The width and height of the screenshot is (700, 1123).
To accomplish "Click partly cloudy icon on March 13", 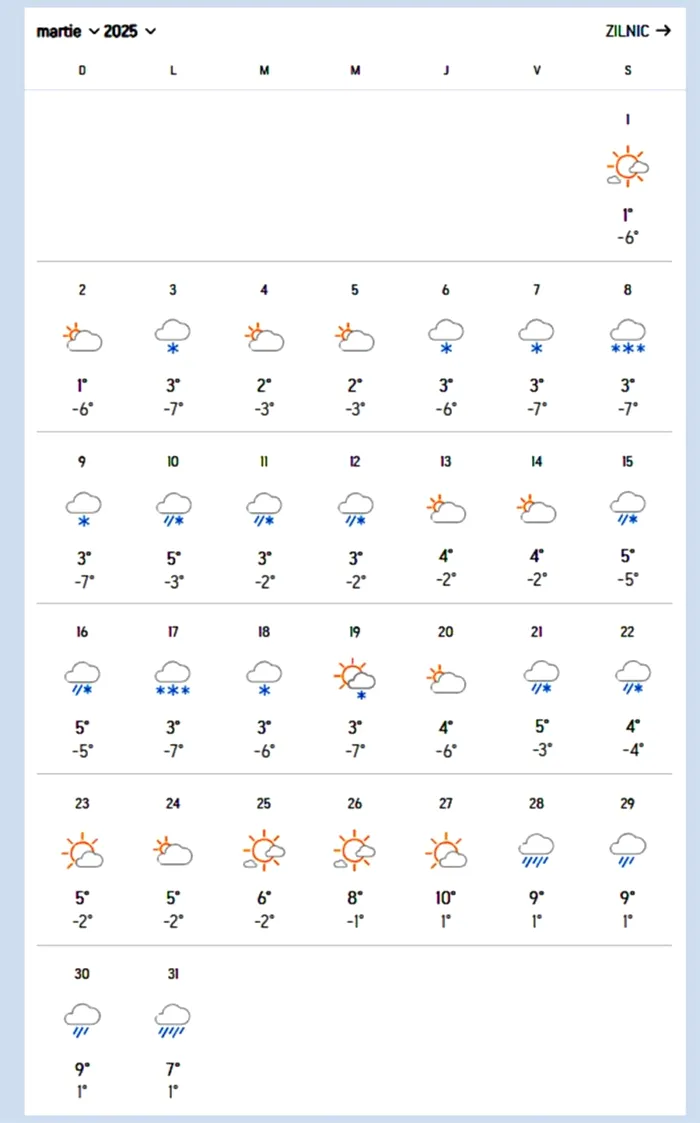I will (x=446, y=509).
